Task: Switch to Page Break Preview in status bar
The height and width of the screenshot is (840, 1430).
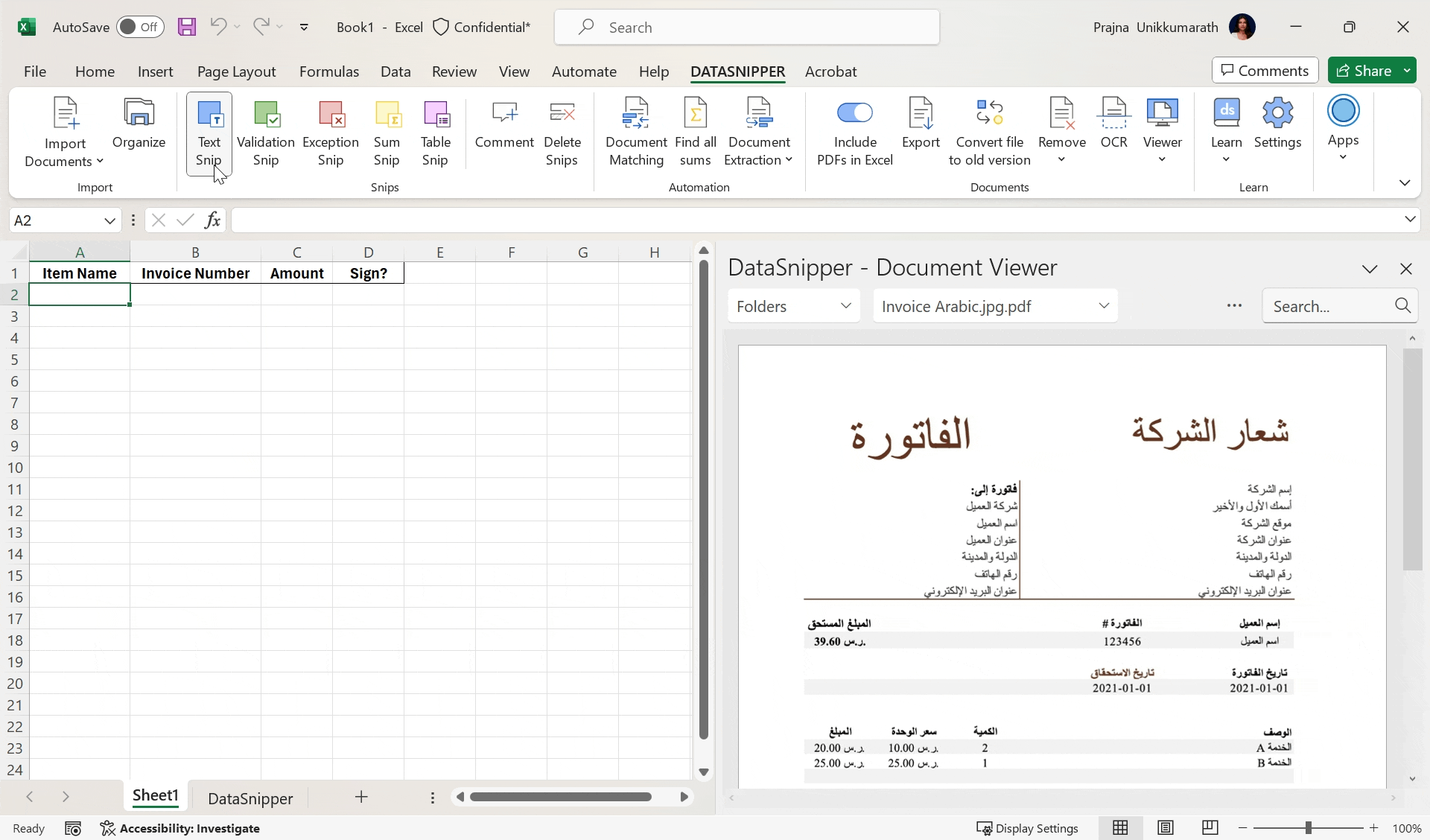Action: point(1210,828)
